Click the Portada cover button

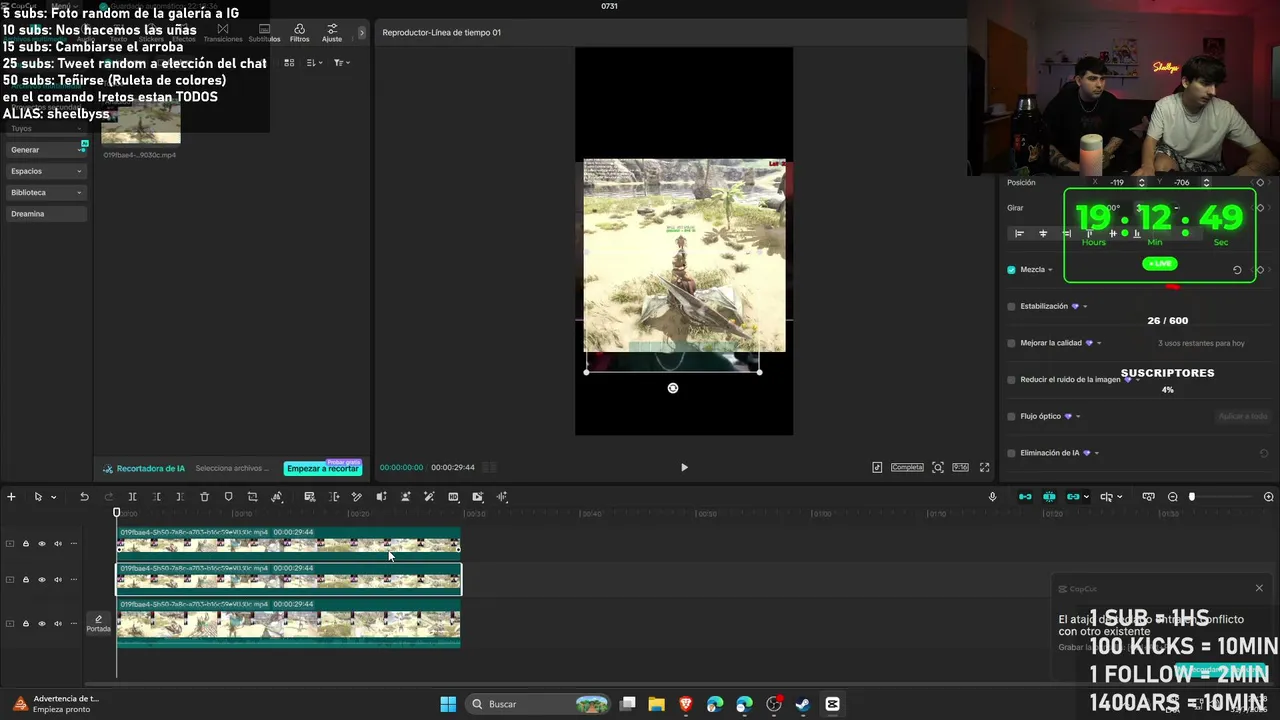coord(98,624)
